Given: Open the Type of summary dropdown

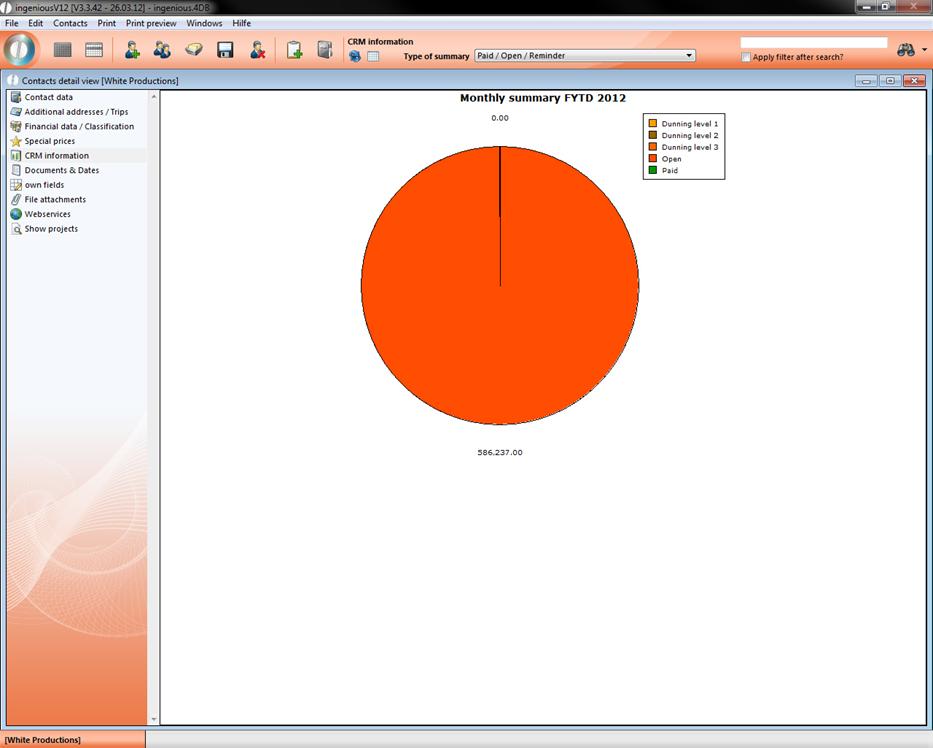Looking at the screenshot, I should click(585, 56).
